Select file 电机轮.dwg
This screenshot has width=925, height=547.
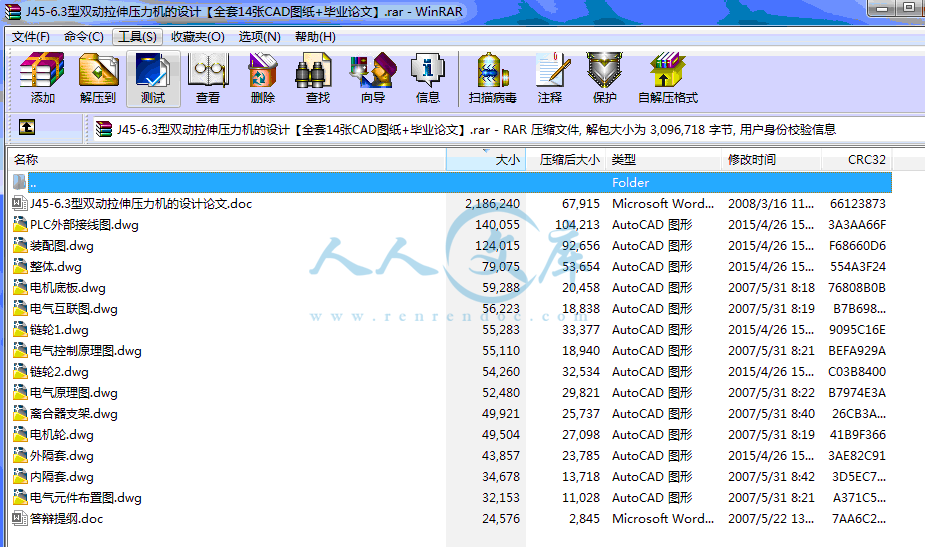(62, 435)
